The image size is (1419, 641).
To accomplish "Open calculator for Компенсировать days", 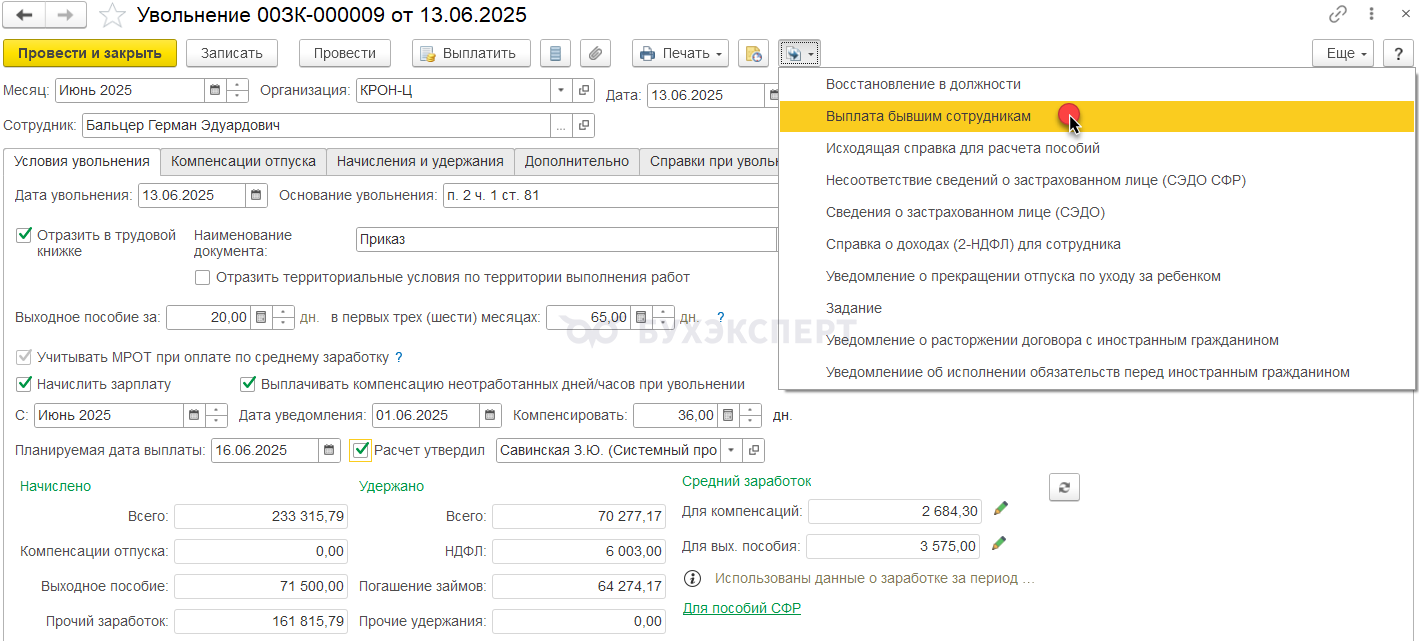I will (728, 415).
